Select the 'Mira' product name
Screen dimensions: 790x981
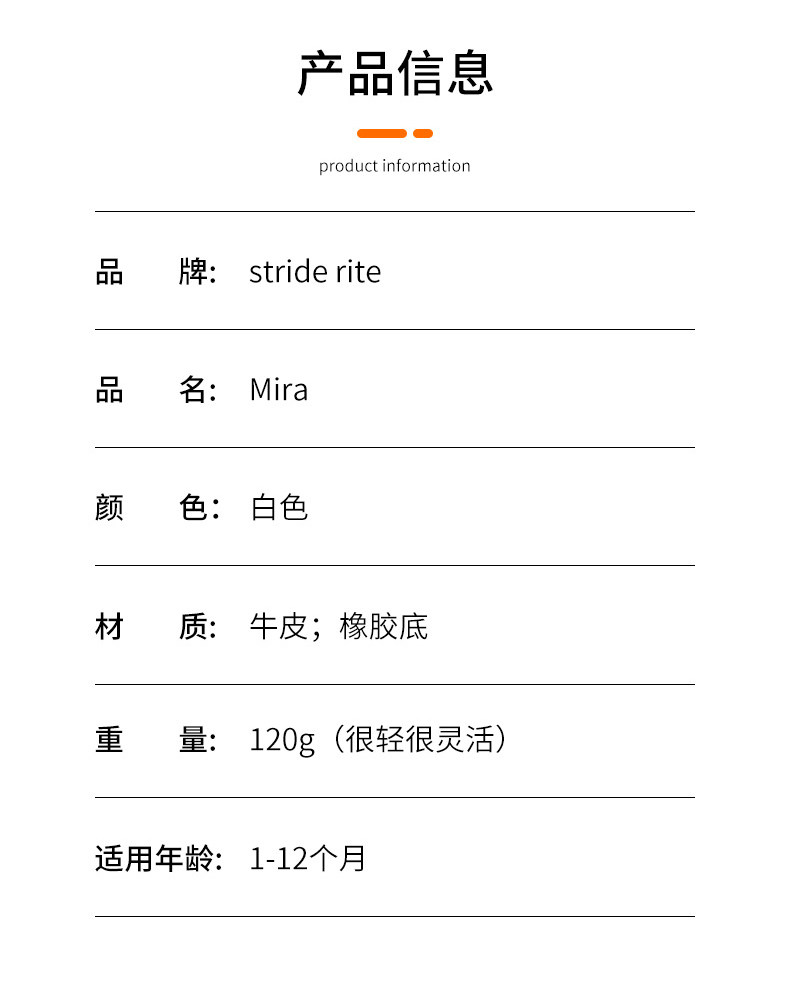tap(278, 390)
